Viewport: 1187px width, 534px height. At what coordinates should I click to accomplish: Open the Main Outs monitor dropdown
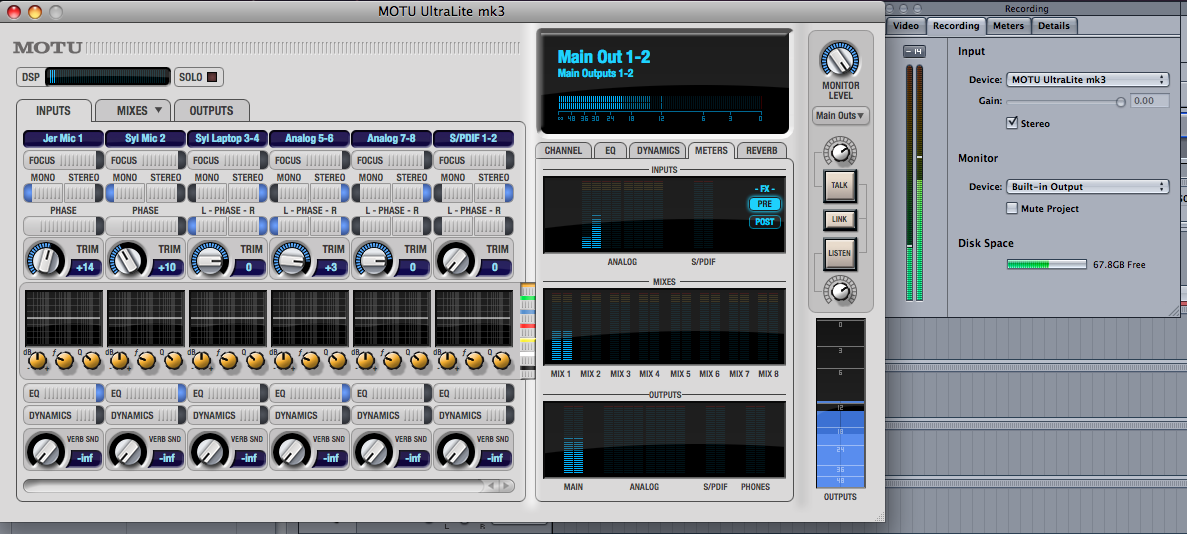840,116
